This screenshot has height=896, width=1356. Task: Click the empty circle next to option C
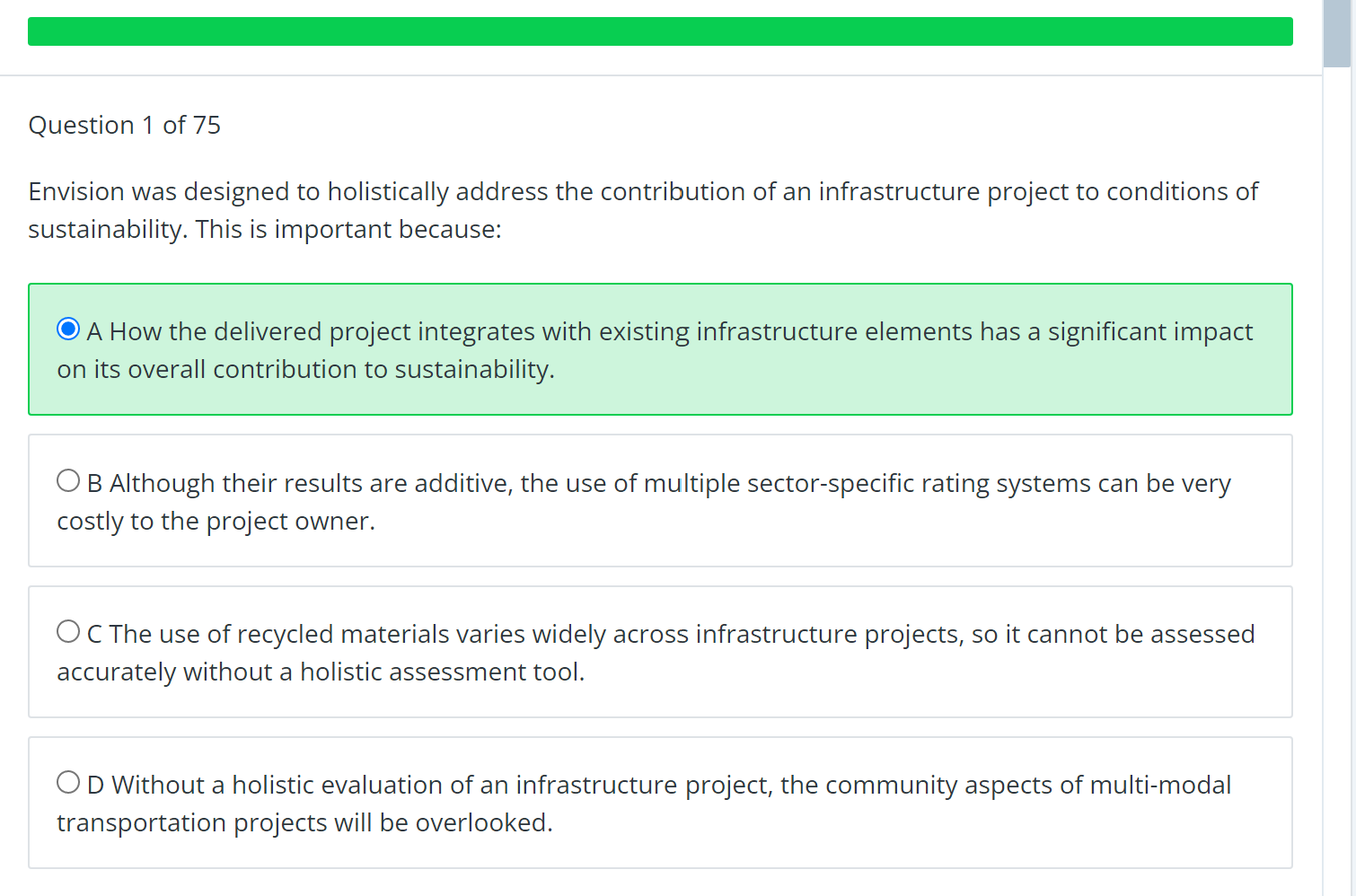[x=68, y=631]
